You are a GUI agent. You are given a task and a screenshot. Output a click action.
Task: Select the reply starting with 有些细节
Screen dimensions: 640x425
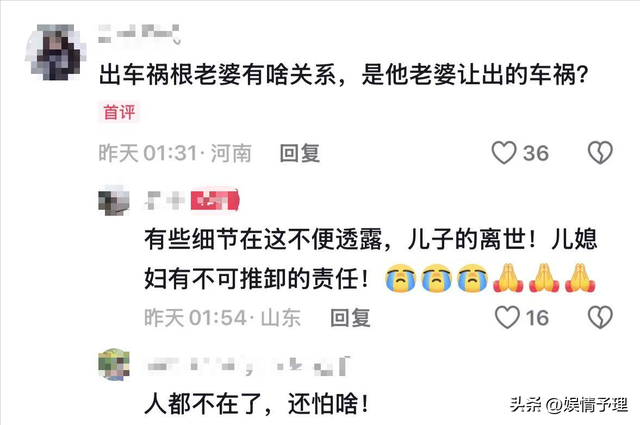pyautogui.click(x=371, y=259)
